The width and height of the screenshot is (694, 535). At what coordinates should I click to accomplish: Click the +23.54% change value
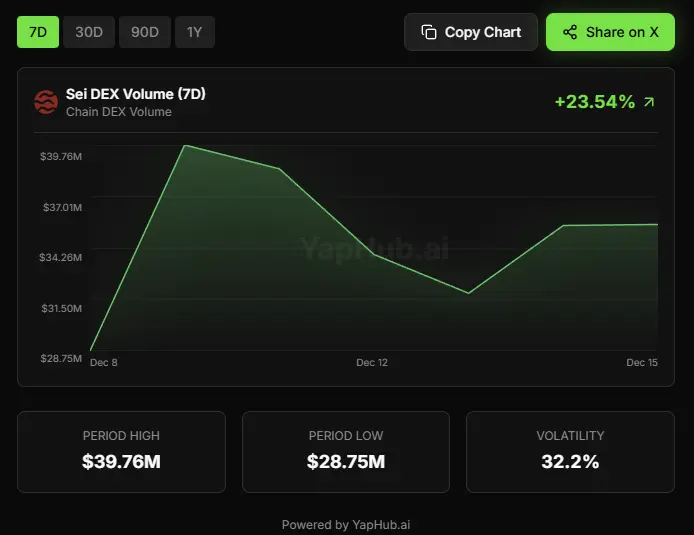click(595, 102)
